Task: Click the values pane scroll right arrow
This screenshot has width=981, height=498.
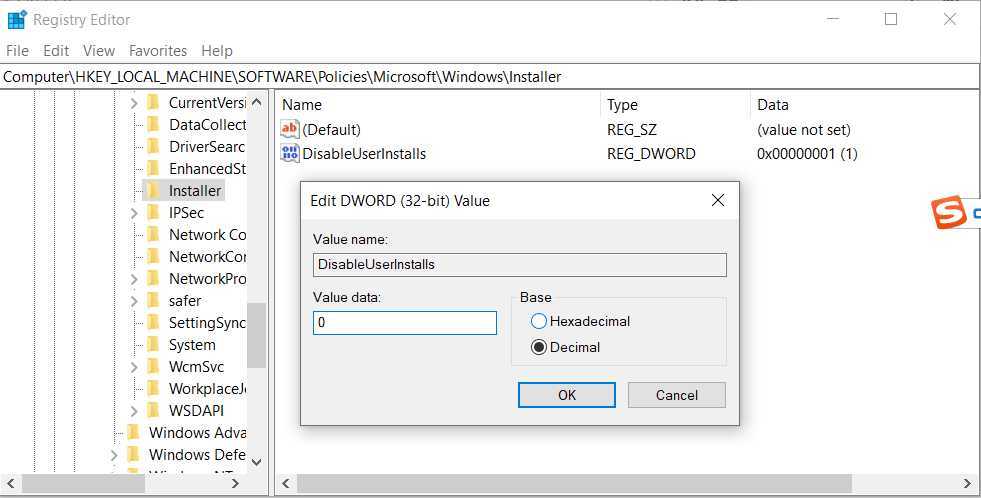Action: 967,483
